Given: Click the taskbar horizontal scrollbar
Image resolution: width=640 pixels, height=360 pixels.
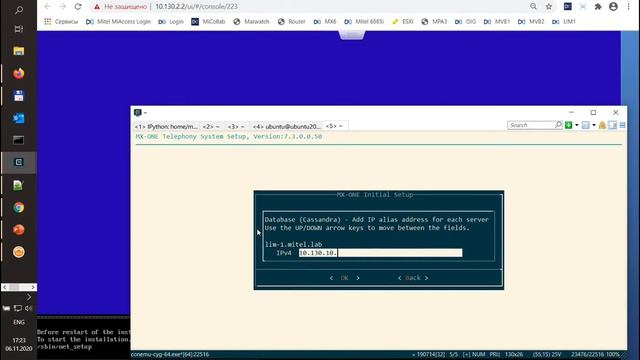Looking at the screenshot, I should 18,287.
